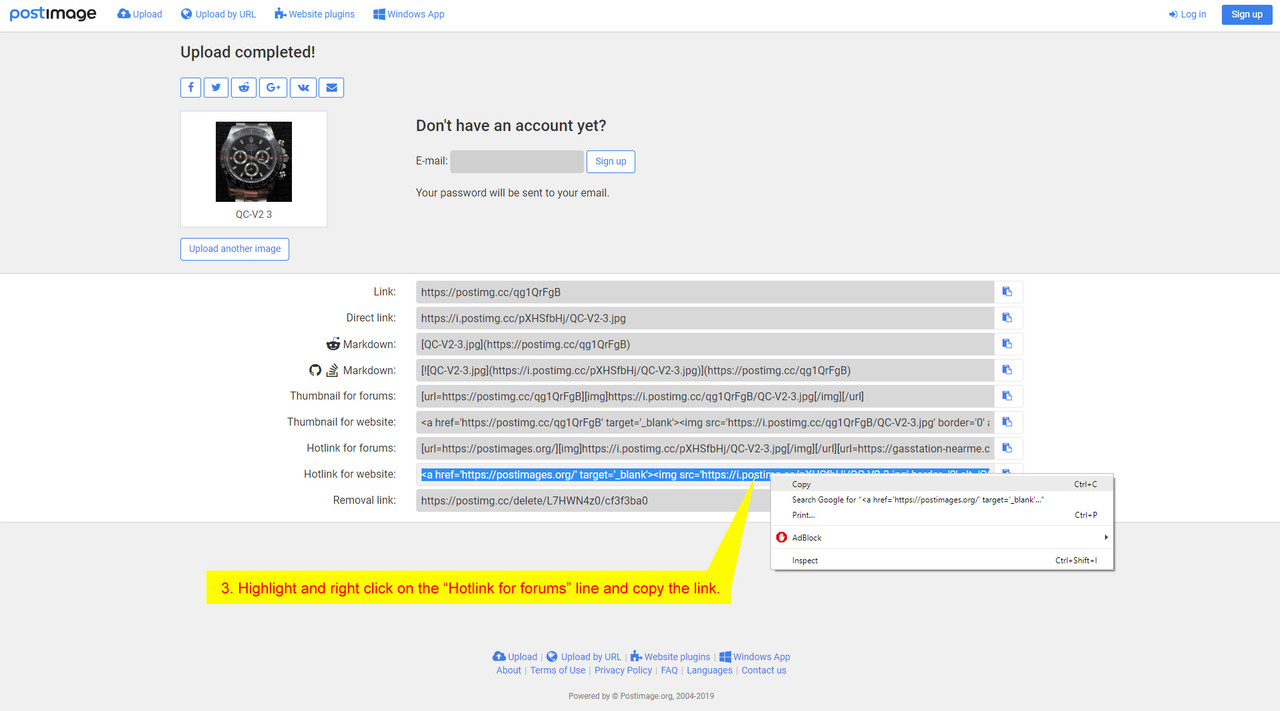Share to Twitter icon
The width and height of the screenshot is (1280, 711).
coord(216,87)
